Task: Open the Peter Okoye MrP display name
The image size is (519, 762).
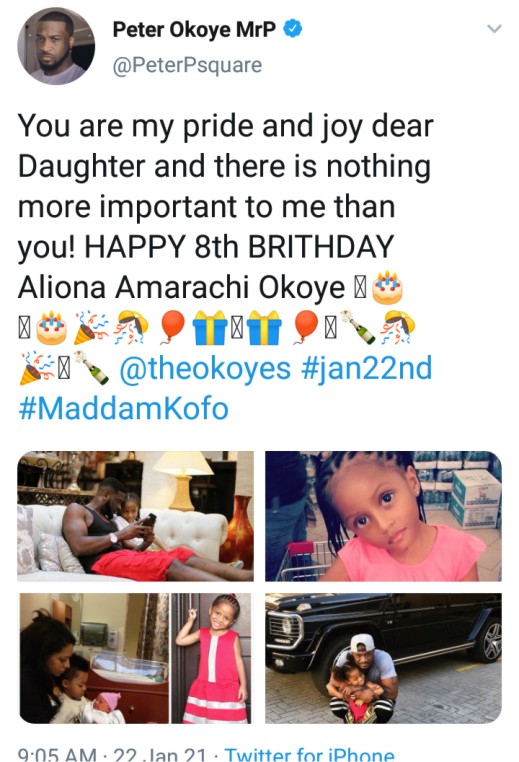Action: tap(194, 30)
